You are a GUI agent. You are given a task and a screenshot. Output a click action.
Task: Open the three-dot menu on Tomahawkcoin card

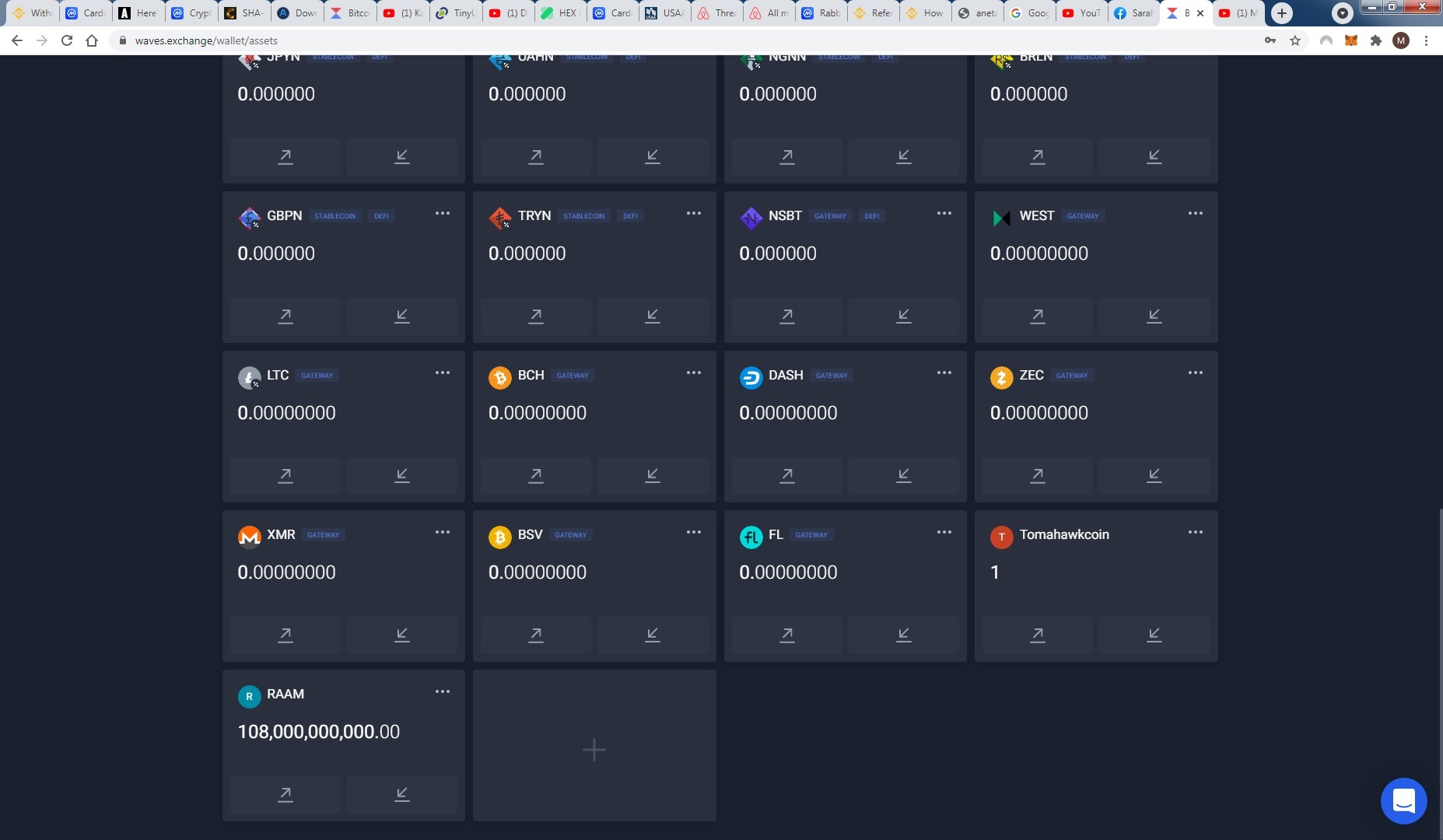point(1196,532)
